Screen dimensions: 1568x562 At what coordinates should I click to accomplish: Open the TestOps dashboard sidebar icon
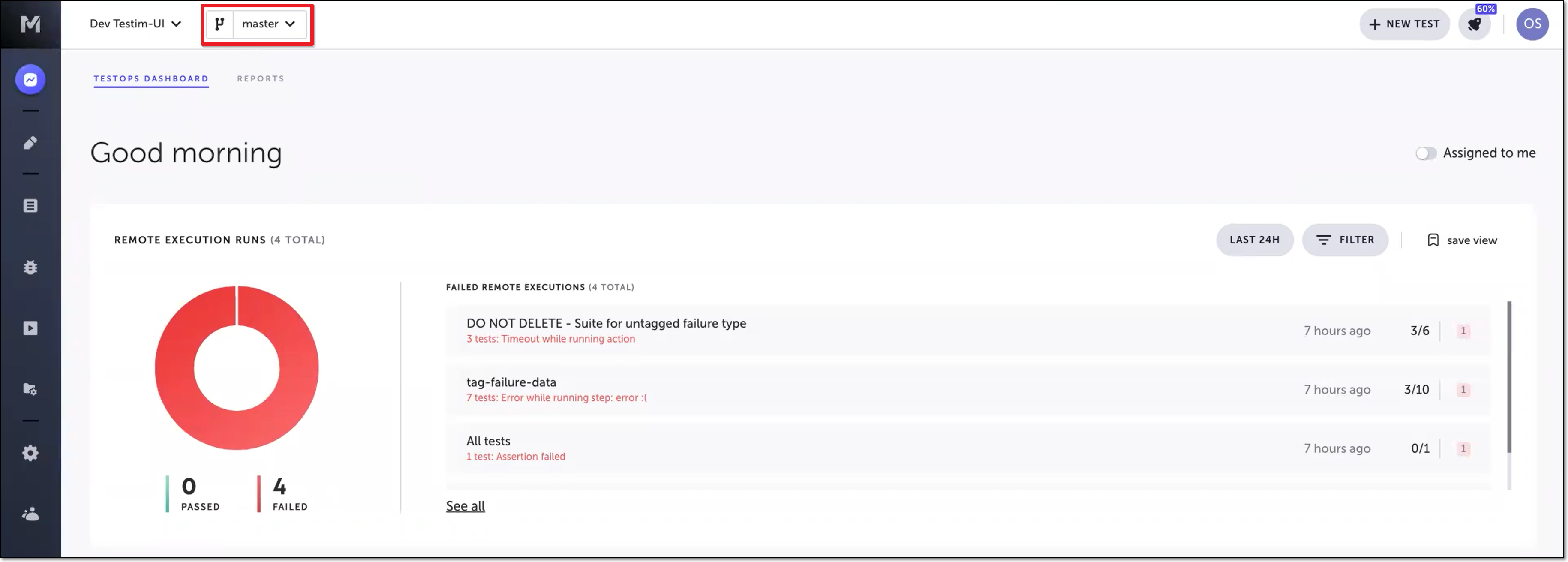point(30,80)
